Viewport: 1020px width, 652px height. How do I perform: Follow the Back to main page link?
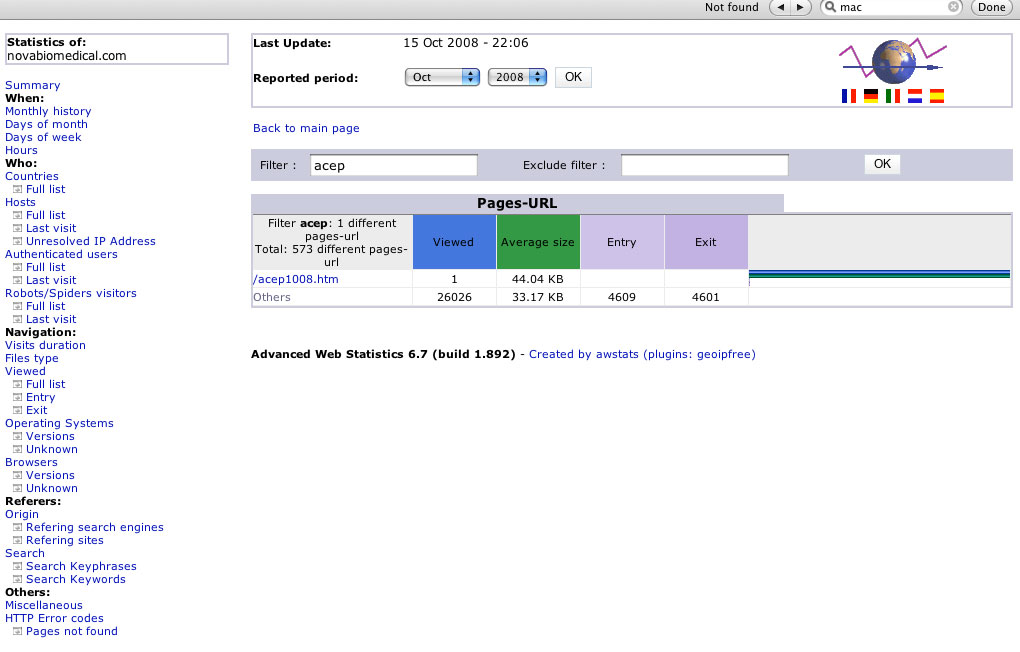pos(306,128)
